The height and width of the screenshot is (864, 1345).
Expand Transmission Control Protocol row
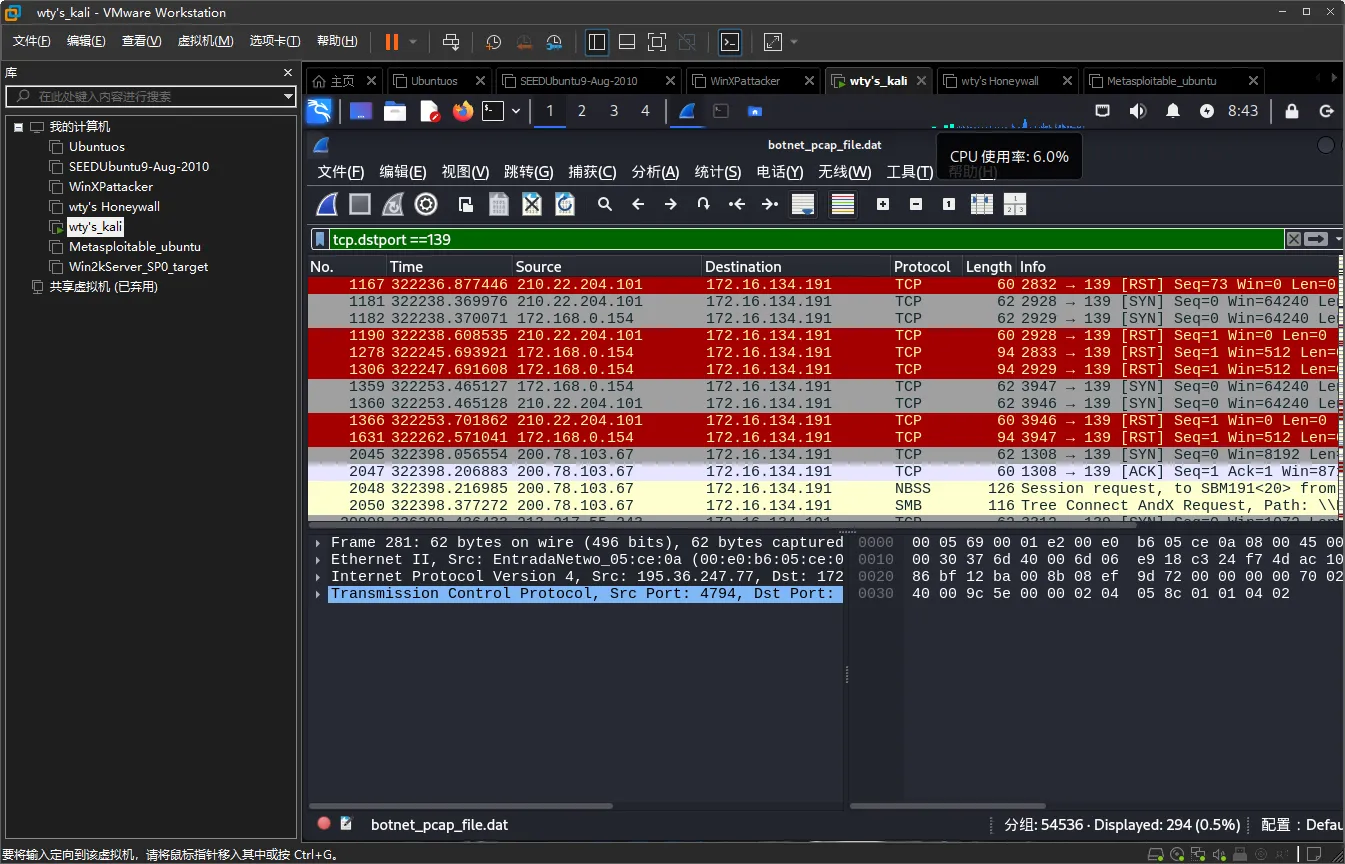pos(319,594)
